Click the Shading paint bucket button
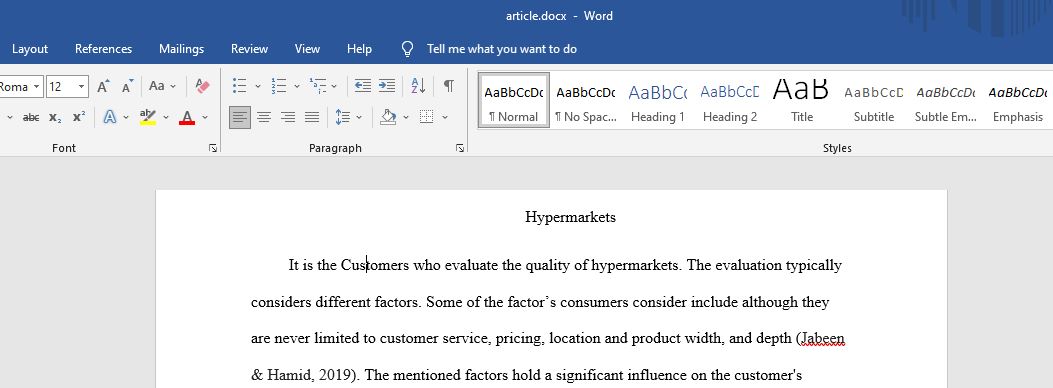1053x388 pixels. point(388,117)
